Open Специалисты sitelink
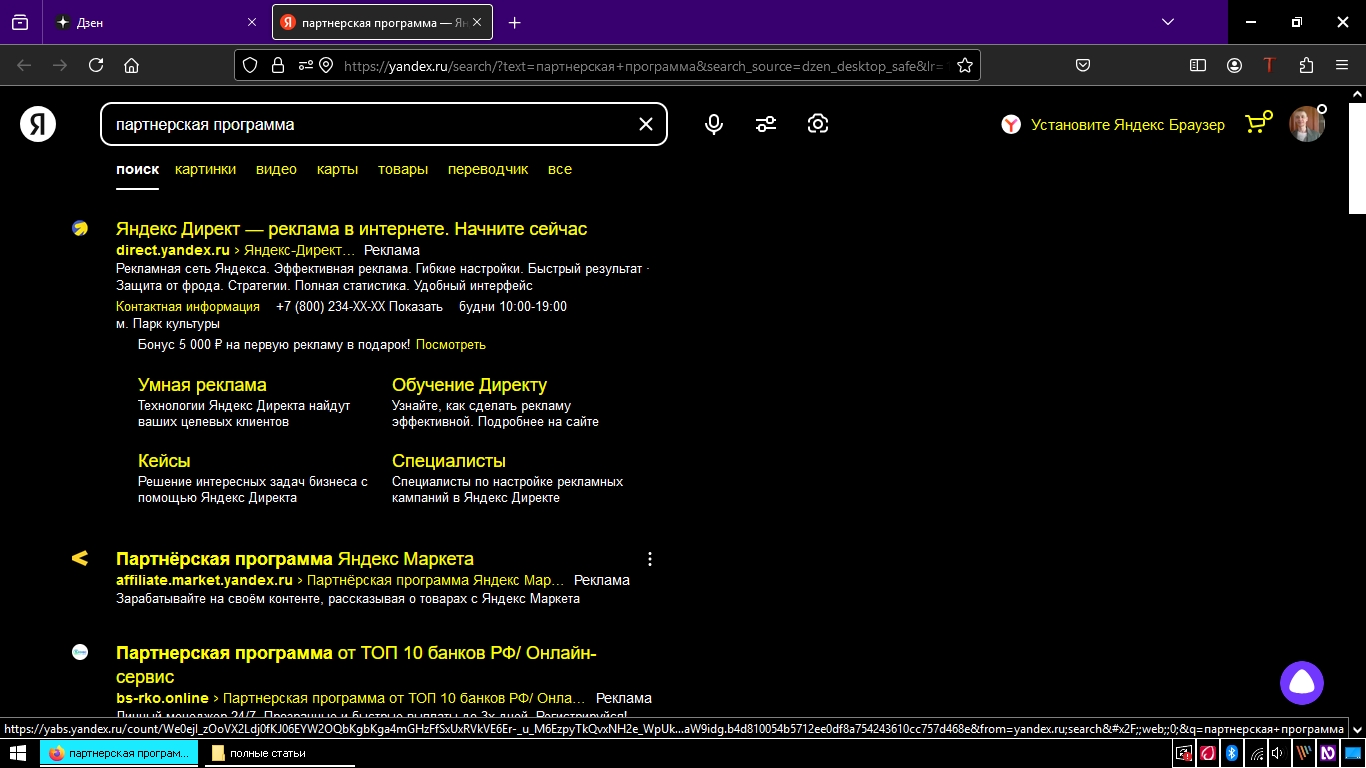 click(449, 461)
